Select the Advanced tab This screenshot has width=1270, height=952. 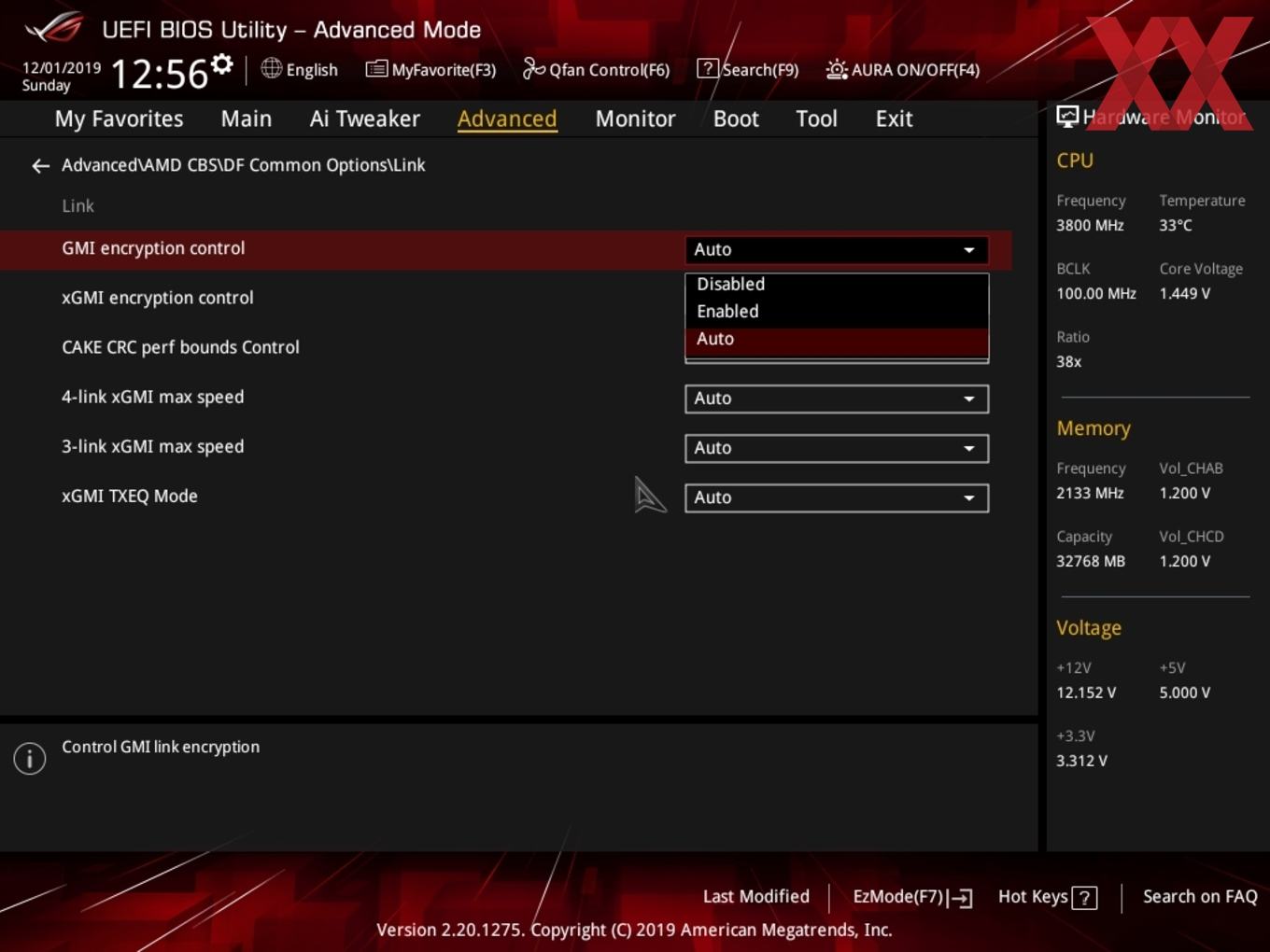tap(507, 119)
